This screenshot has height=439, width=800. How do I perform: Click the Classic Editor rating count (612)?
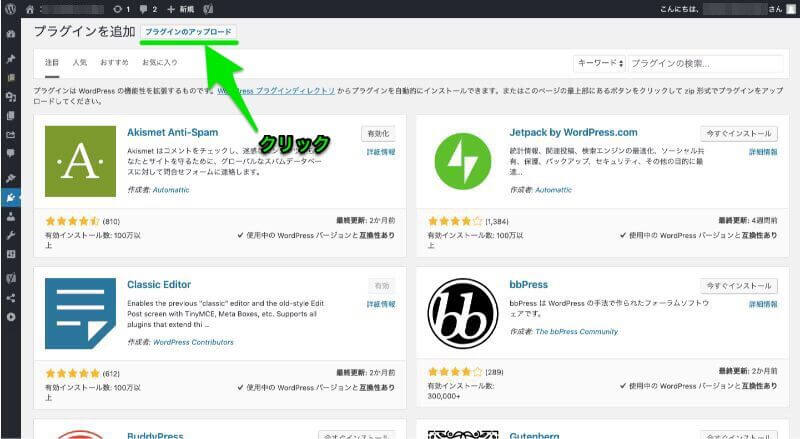(111, 373)
